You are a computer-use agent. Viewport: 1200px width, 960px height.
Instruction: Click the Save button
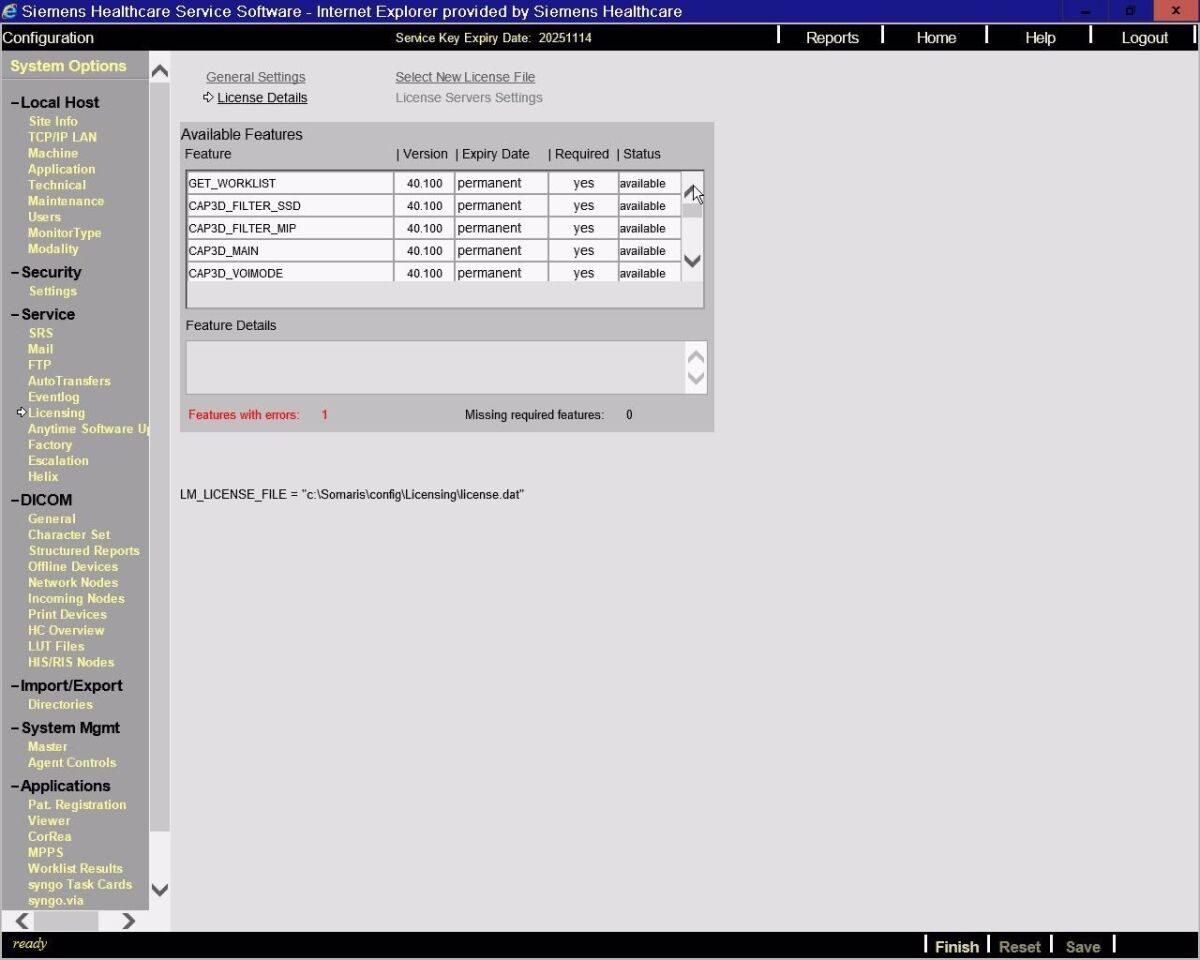coord(1083,947)
